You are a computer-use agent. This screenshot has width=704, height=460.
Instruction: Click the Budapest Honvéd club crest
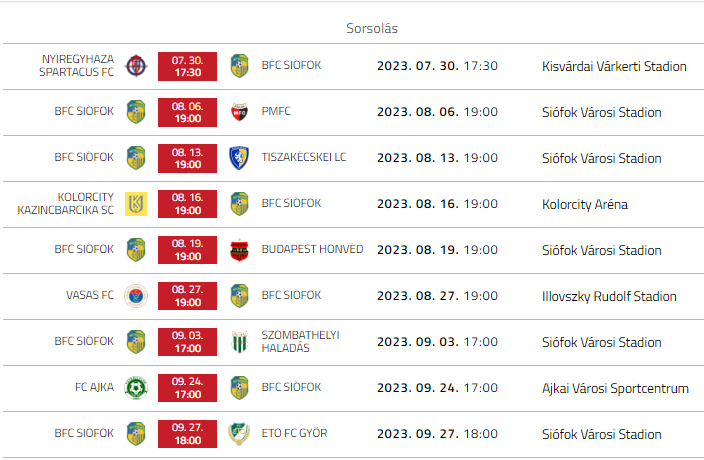(238, 250)
